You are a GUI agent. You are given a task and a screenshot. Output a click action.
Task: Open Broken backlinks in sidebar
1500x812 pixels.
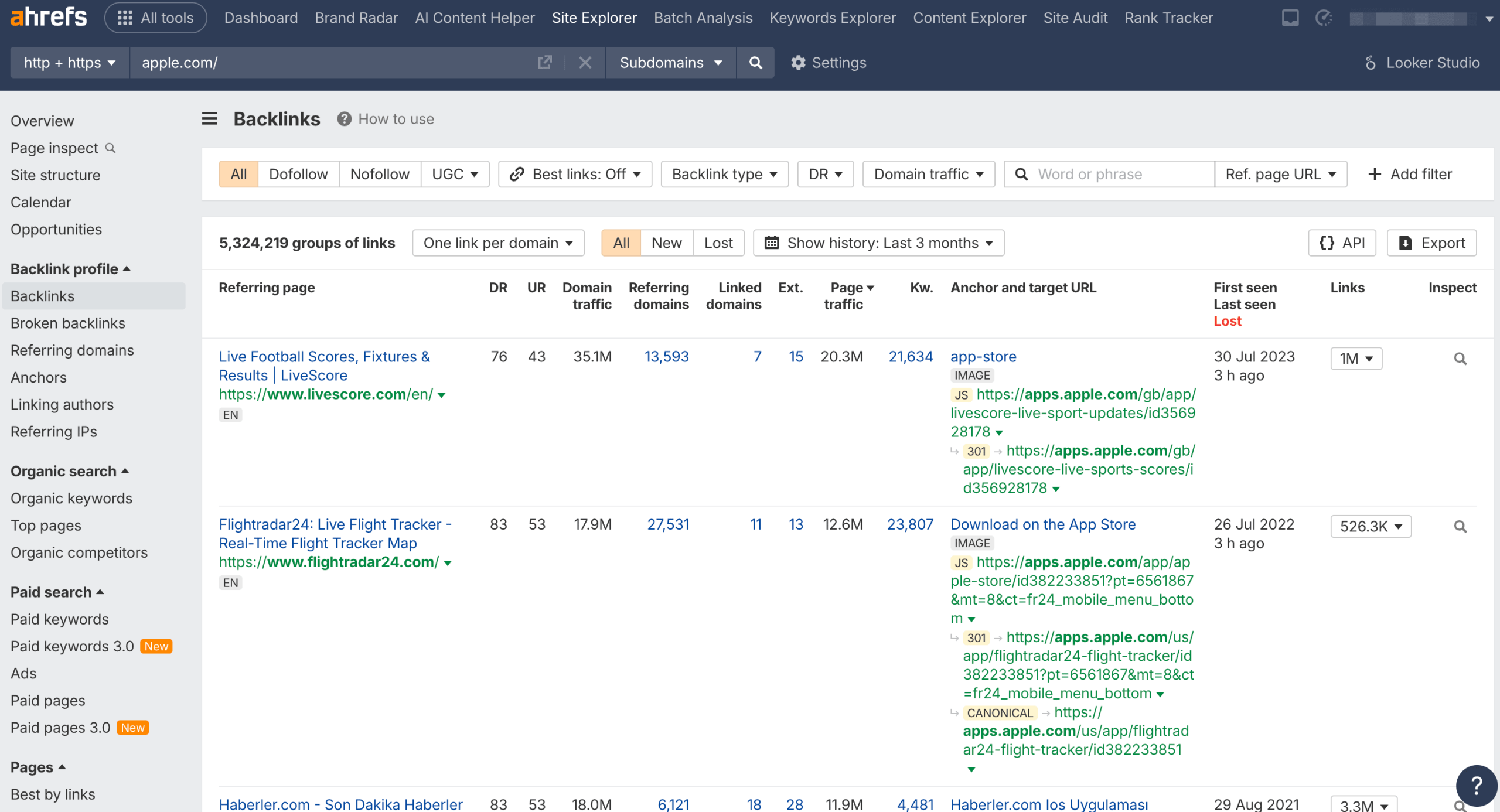click(68, 323)
